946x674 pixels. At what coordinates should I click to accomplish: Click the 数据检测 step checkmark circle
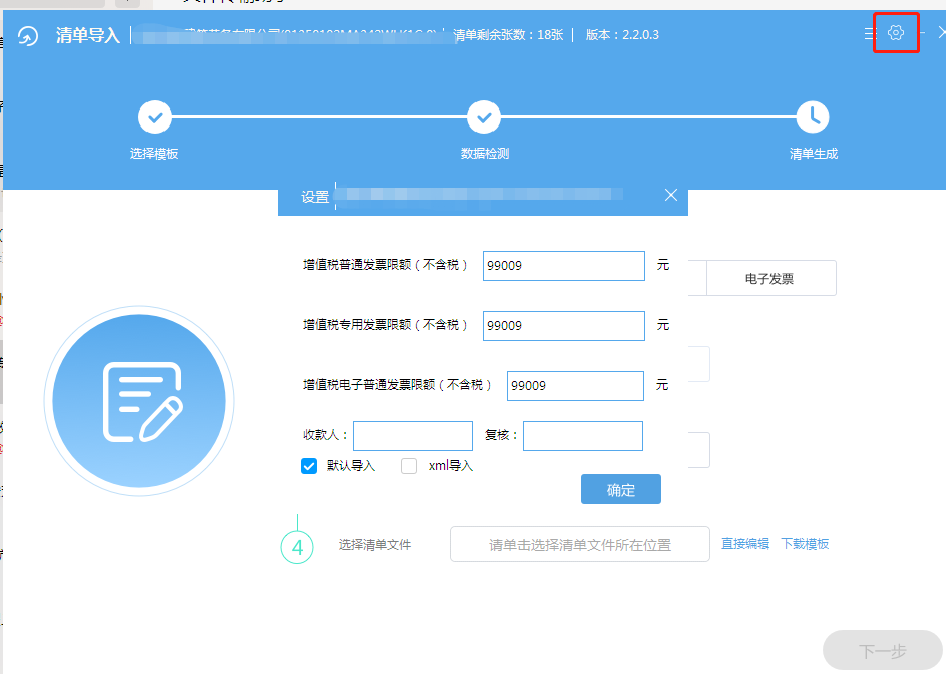click(x=484, y=117)
